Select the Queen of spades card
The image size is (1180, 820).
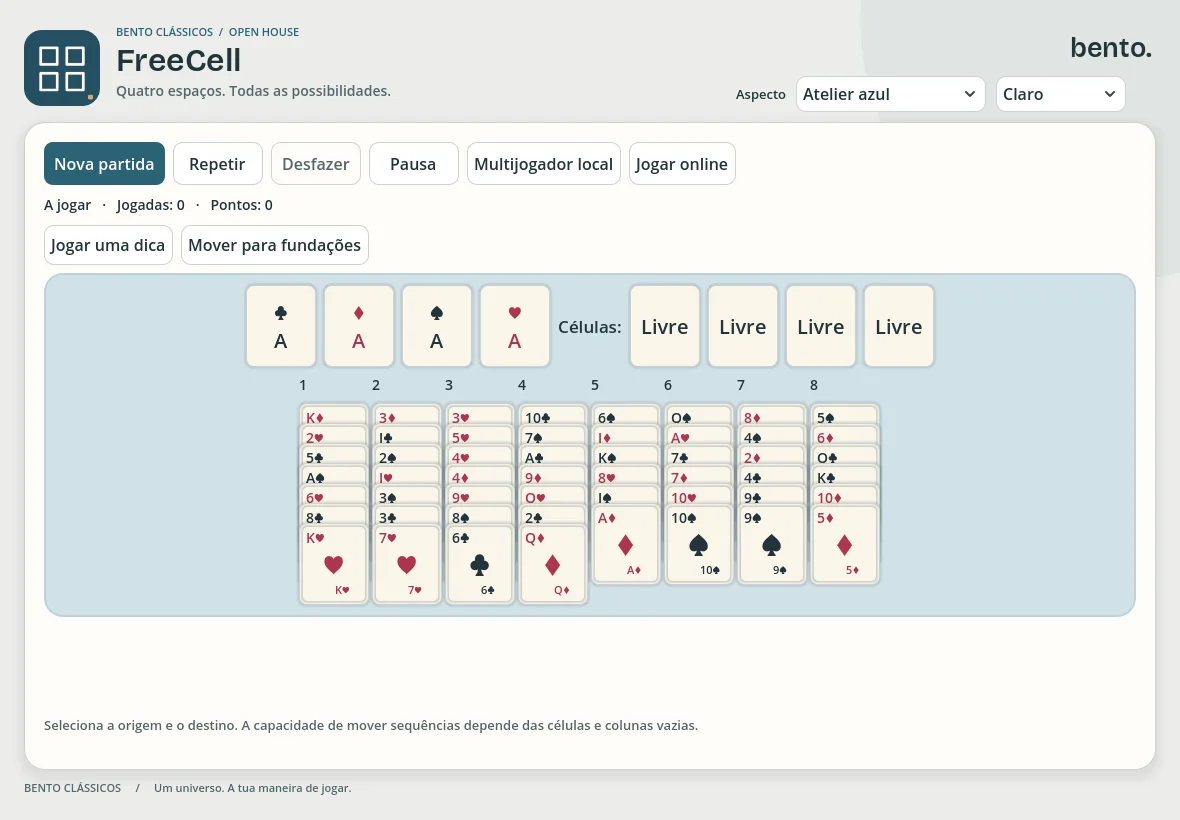click(699, 416)
